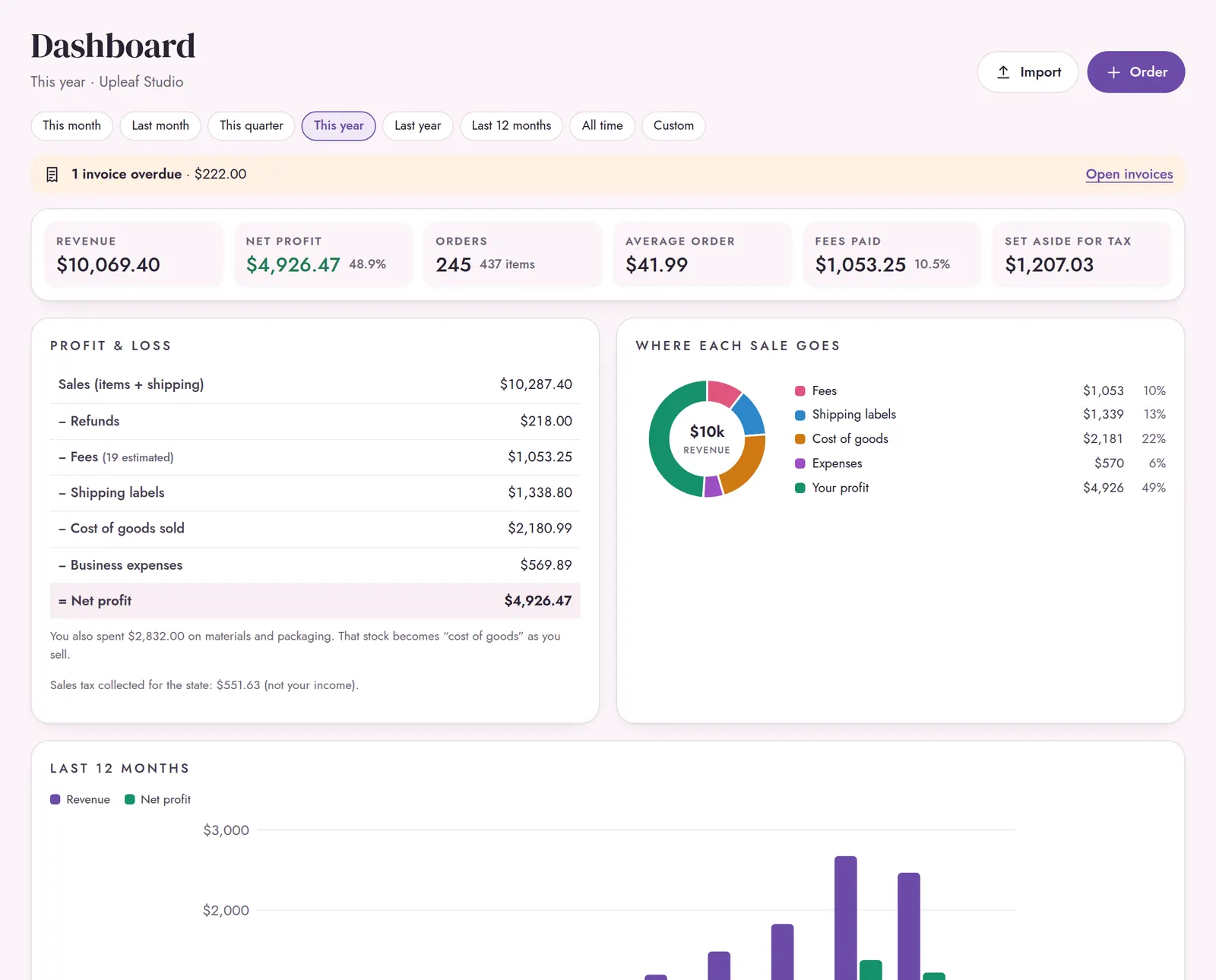Screen dimensions: 1216x980
Task: Click the Set Aside For Tax card
Action: pyautogui.click(x=1082, y=254)
